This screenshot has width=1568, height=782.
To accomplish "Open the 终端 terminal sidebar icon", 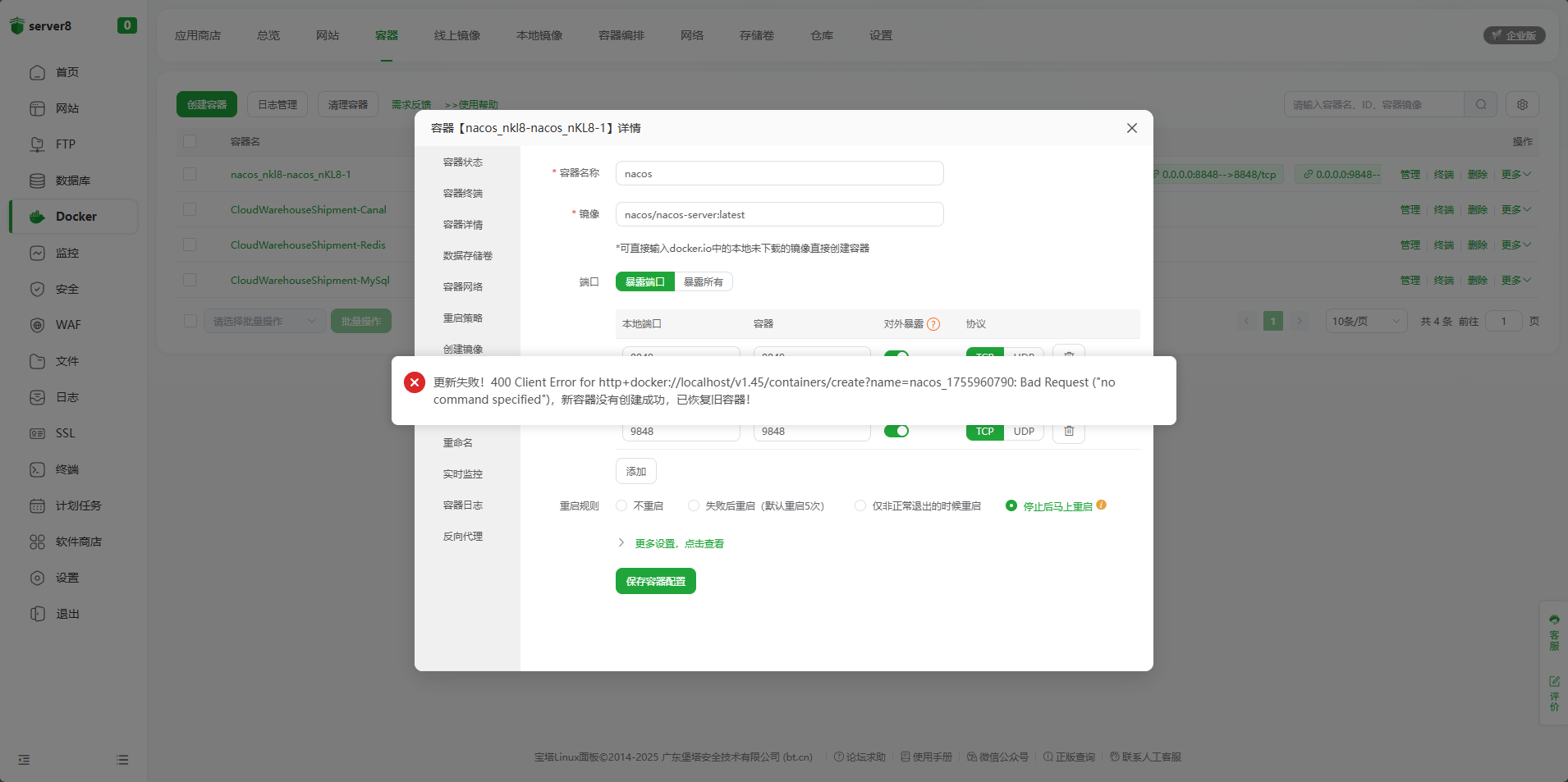I will pos(38,469).
